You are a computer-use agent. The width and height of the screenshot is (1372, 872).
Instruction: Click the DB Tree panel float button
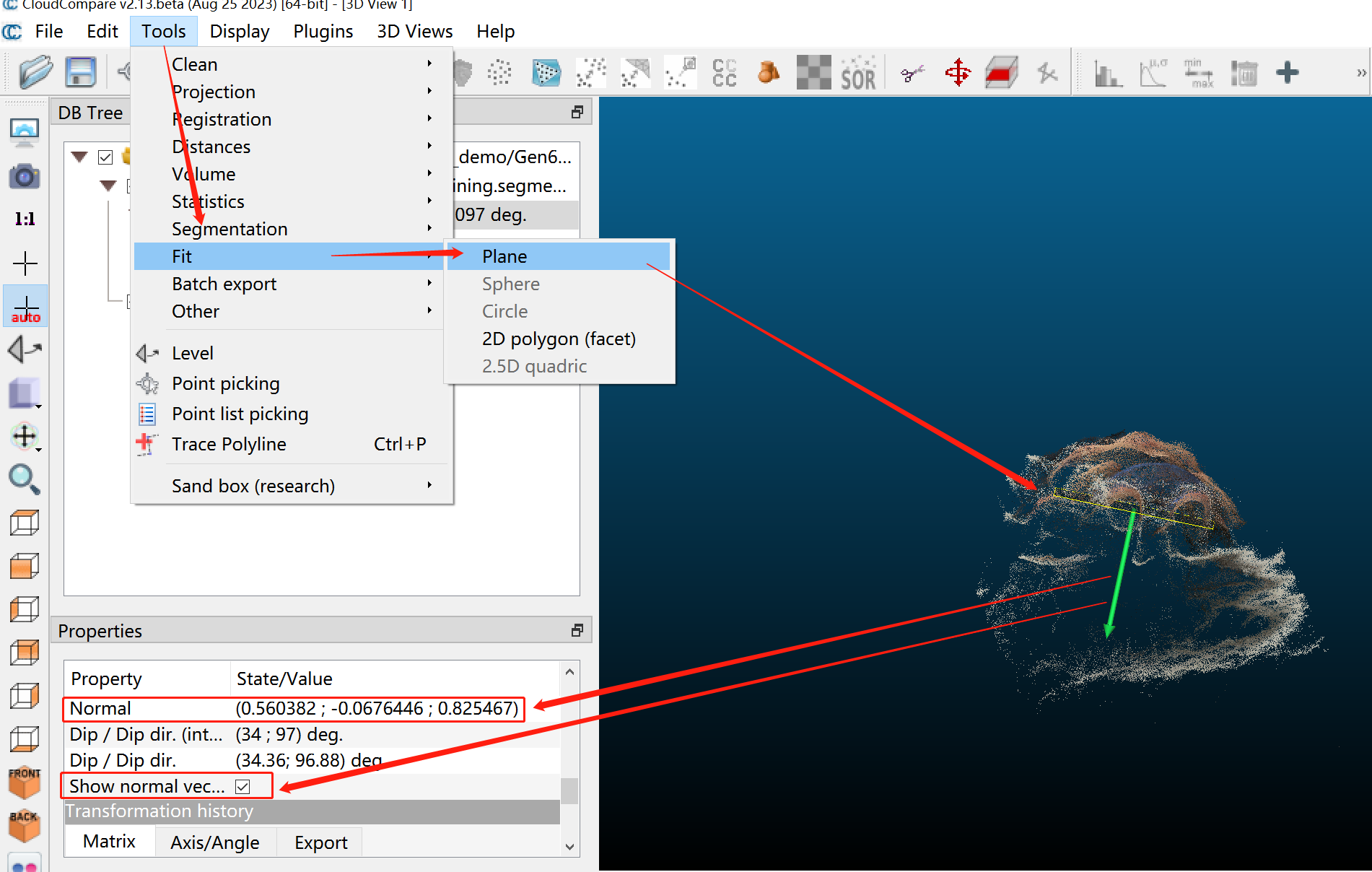click(577, 112)
